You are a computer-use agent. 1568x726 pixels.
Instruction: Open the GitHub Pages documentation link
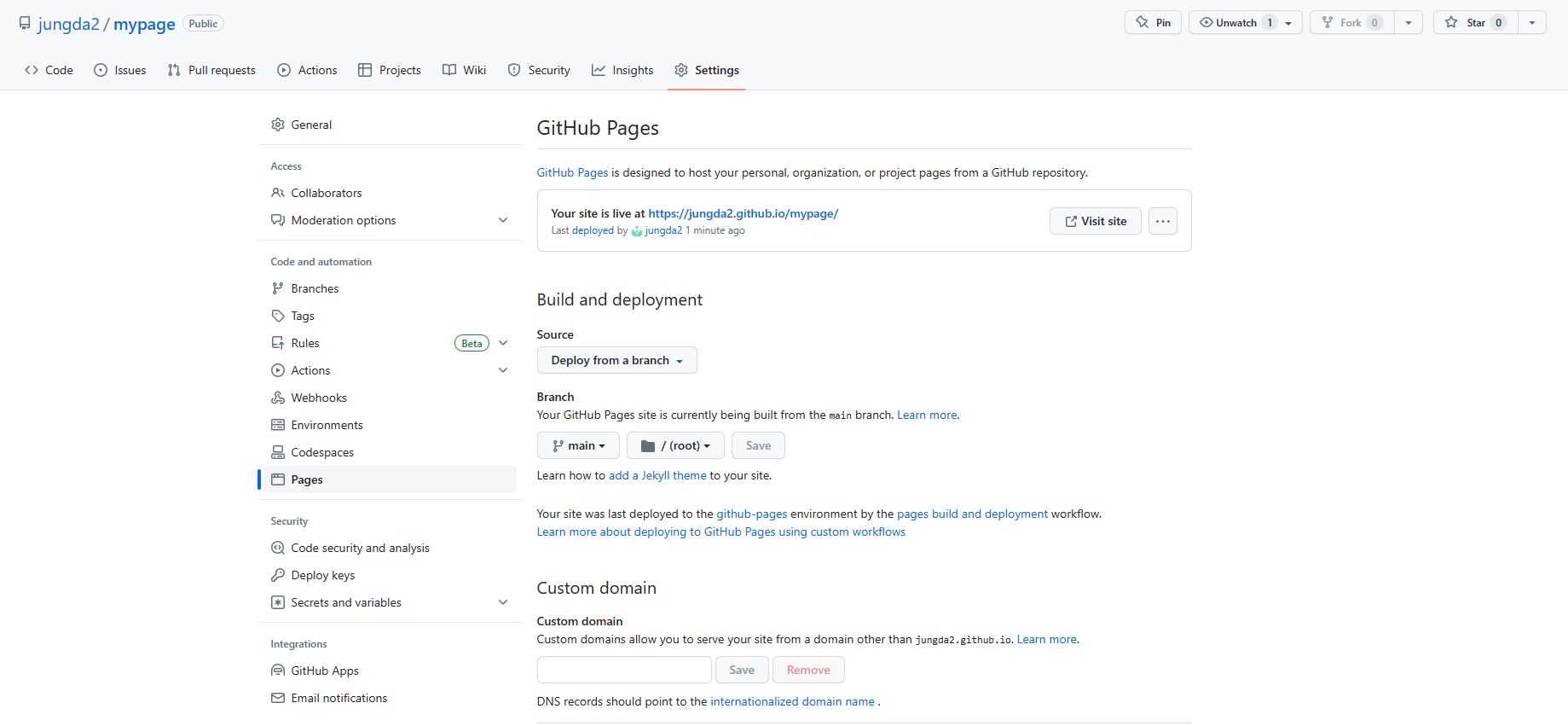pos(572,172)
